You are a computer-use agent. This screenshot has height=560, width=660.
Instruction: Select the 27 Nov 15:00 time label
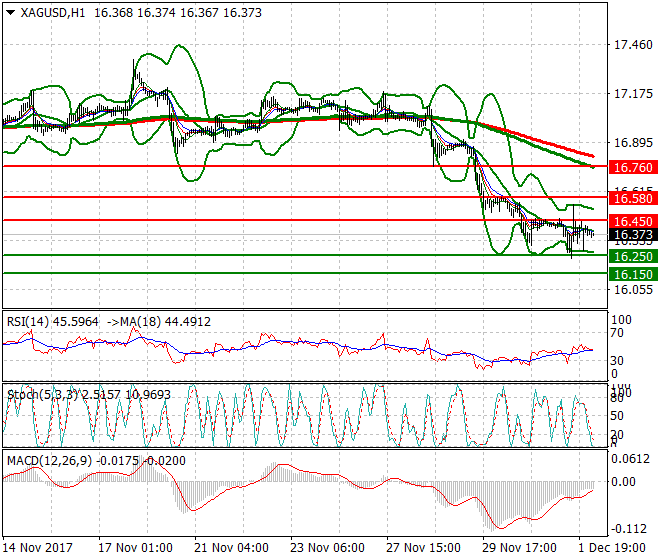(423, 548)
